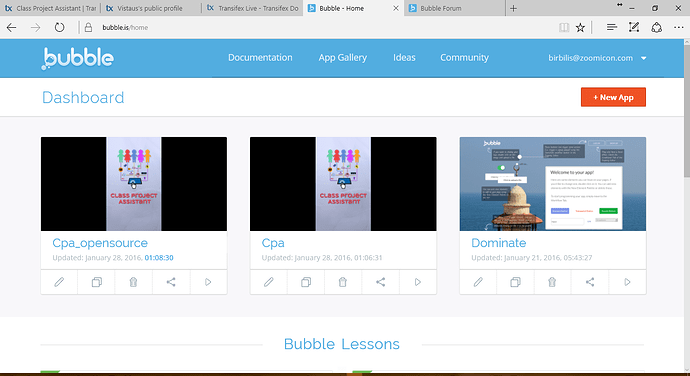Delete the Cpa app via its trash icon
Viewport: 690px width, 376px height.
[x=343, y=282]
